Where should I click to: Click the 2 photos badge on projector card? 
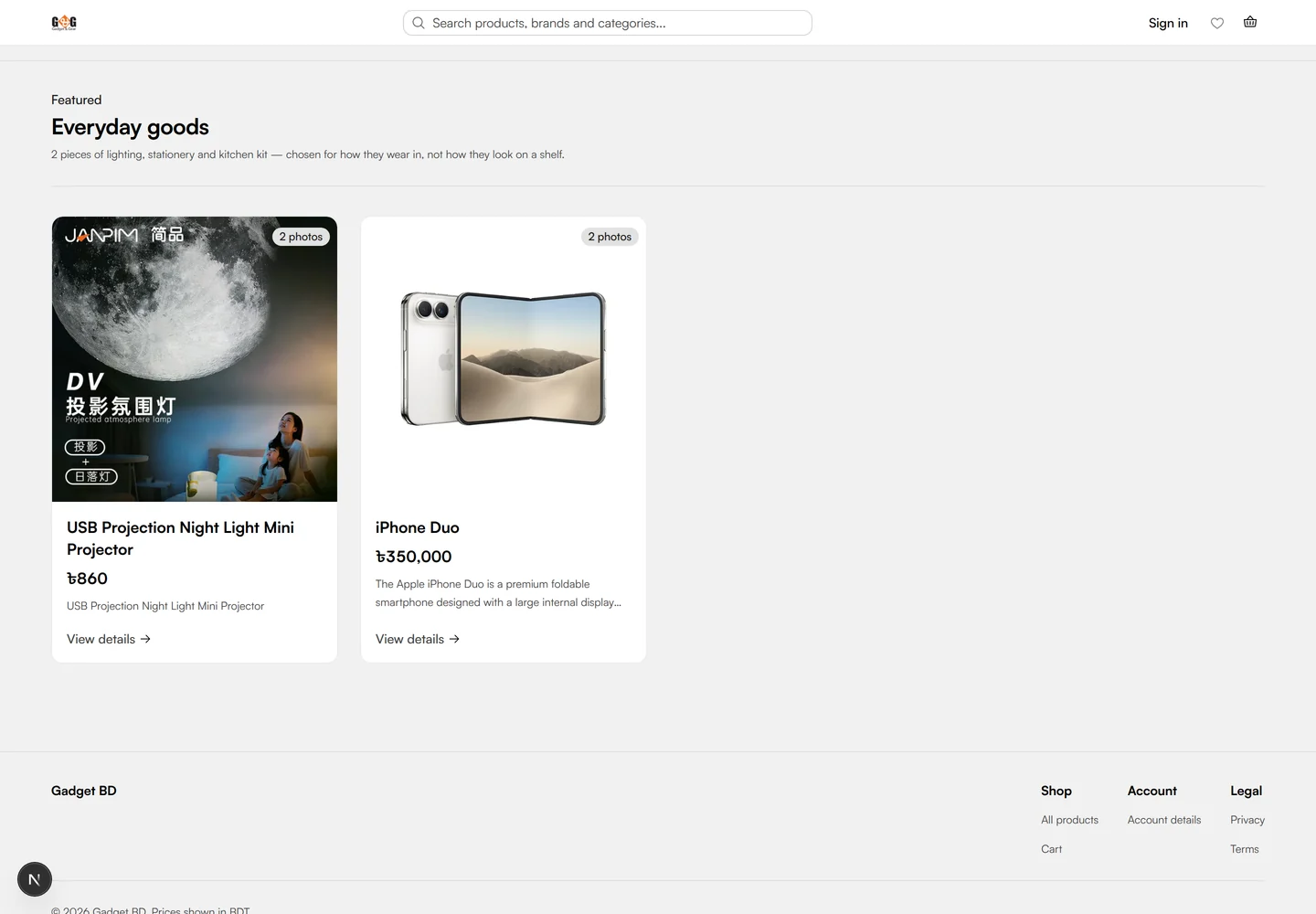(x=301, y=237)
